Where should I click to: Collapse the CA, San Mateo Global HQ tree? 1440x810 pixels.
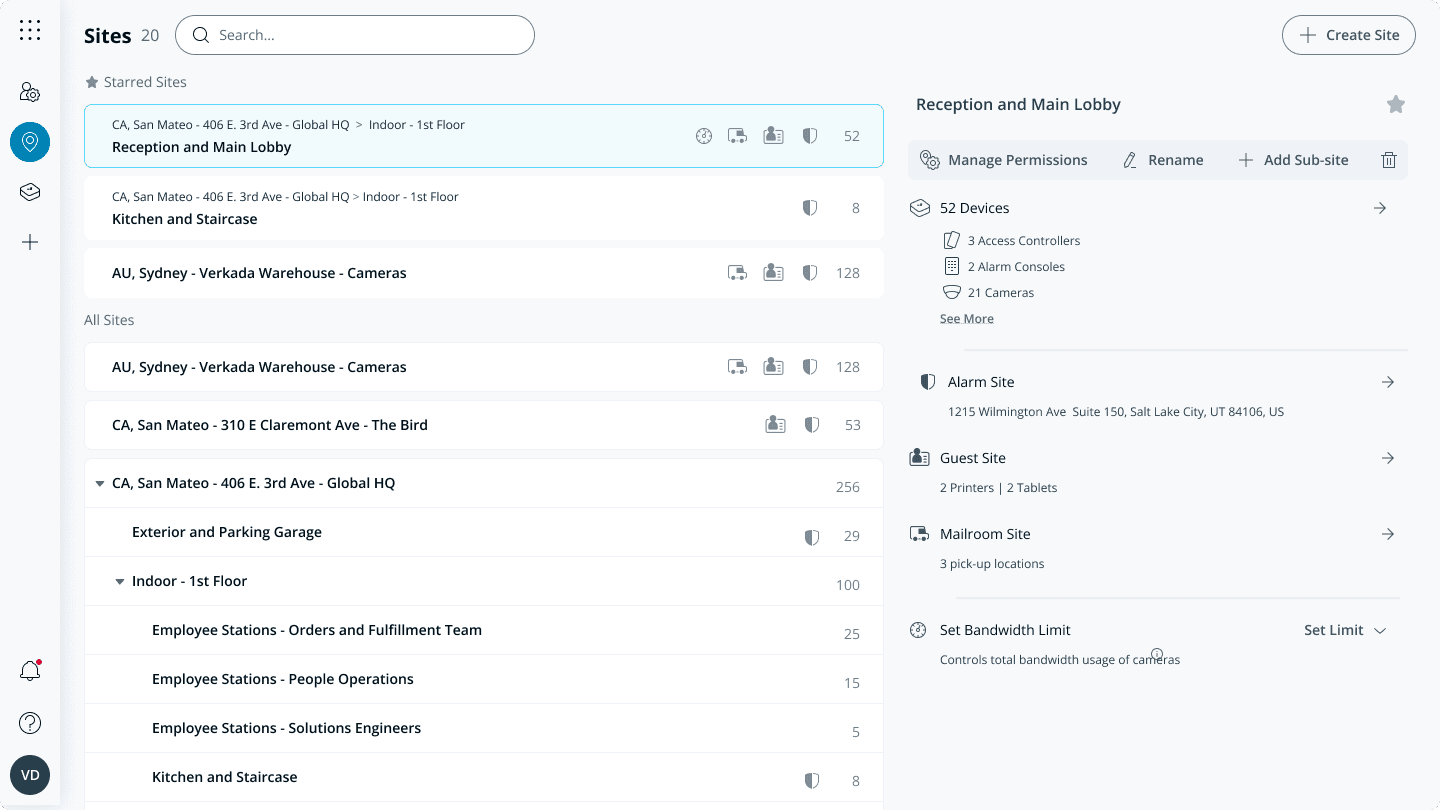pyautogui.click(x=99, y=484)
